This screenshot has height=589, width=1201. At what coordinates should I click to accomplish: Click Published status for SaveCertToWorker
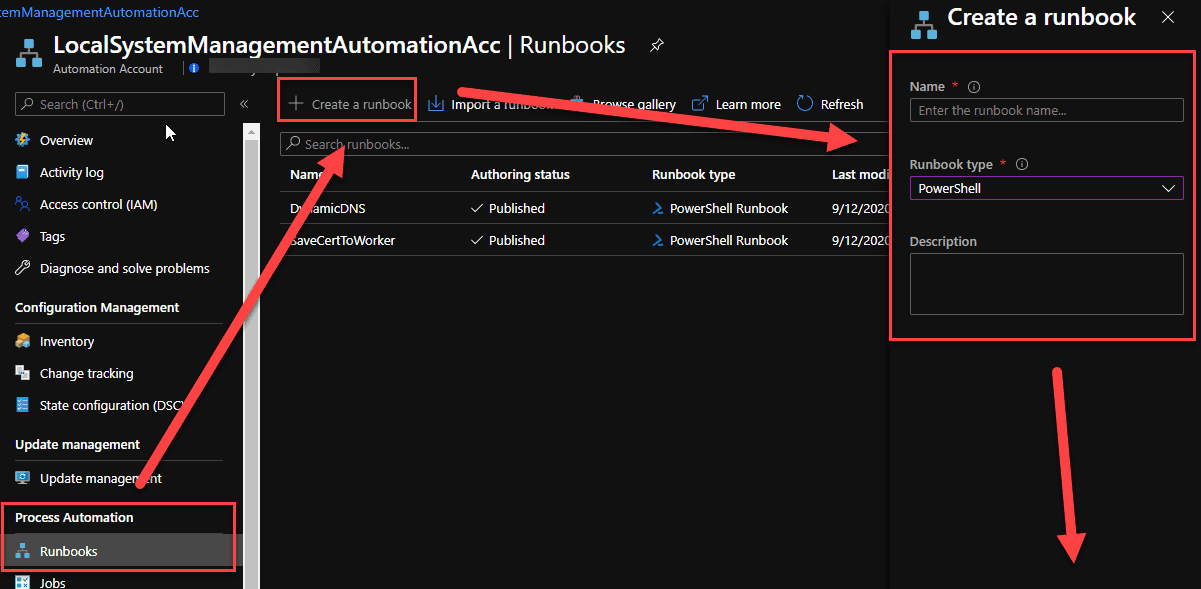point(508,240)
